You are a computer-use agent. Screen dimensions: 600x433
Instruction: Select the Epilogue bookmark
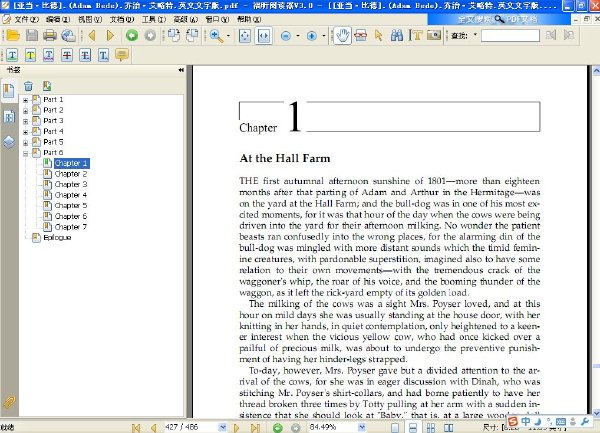(57, 238)
